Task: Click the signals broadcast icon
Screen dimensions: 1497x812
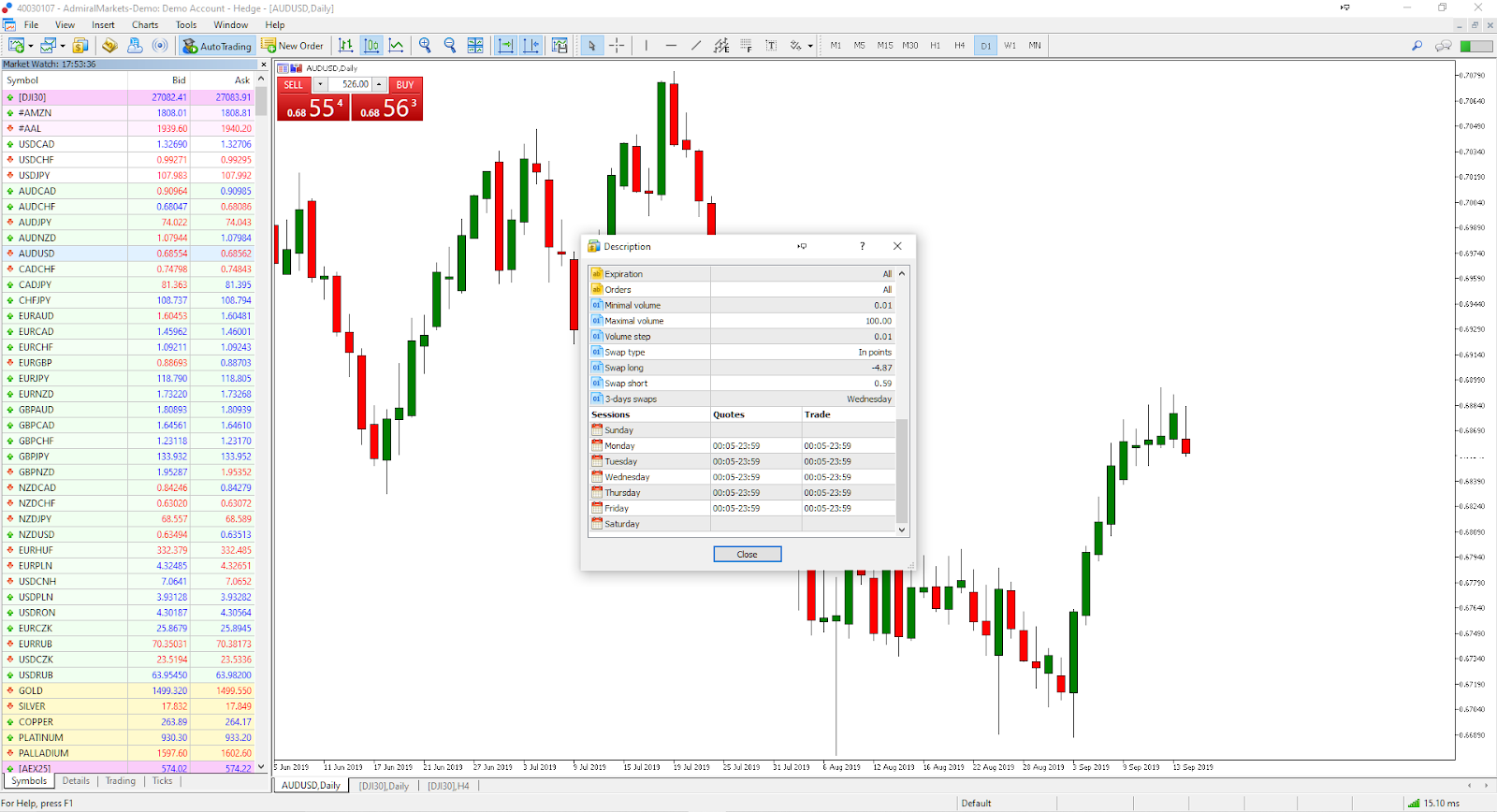Action: tap(160, 45)
